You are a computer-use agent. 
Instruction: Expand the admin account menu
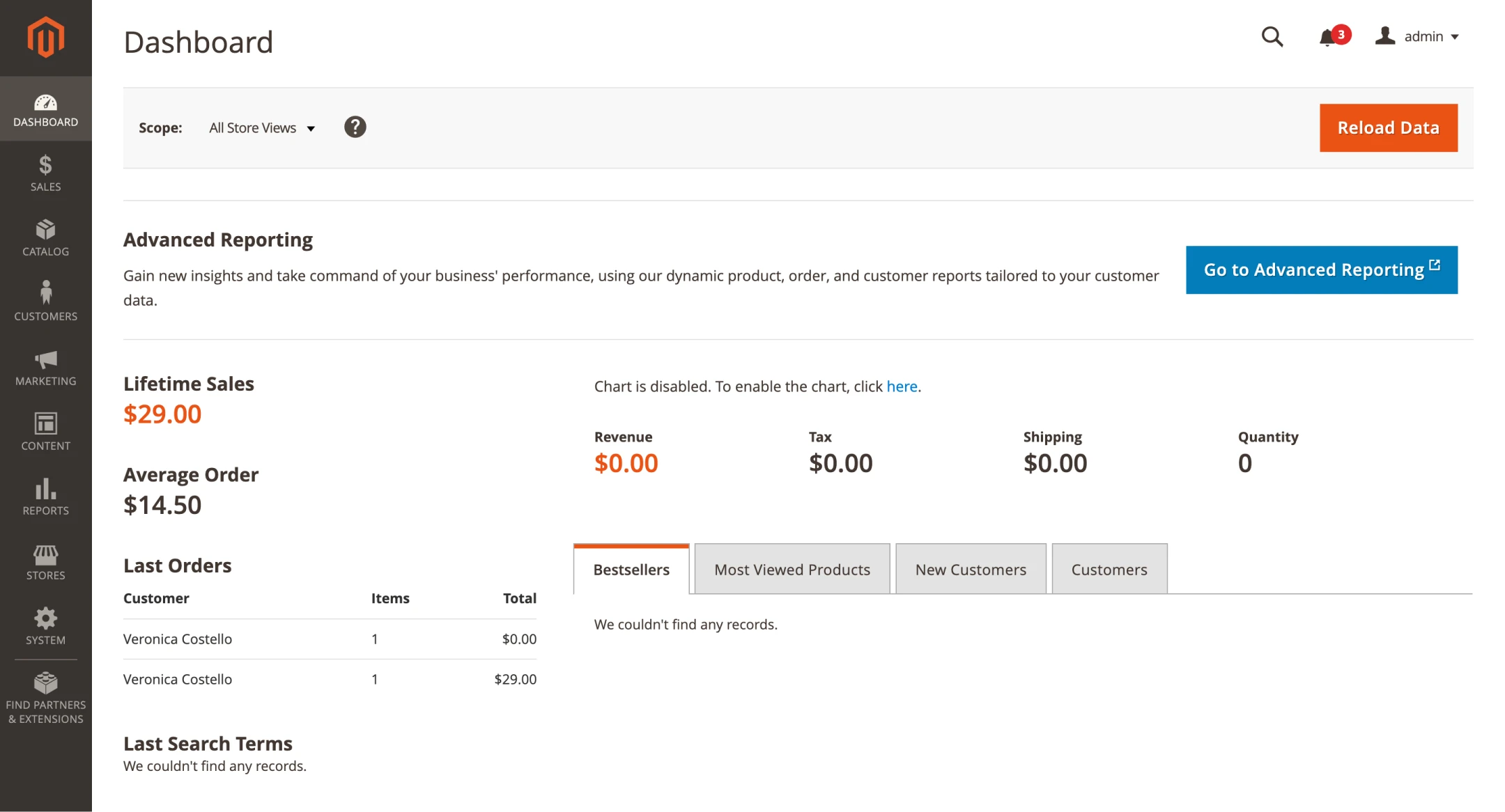pyautogui.click(x=1418, y=36)
